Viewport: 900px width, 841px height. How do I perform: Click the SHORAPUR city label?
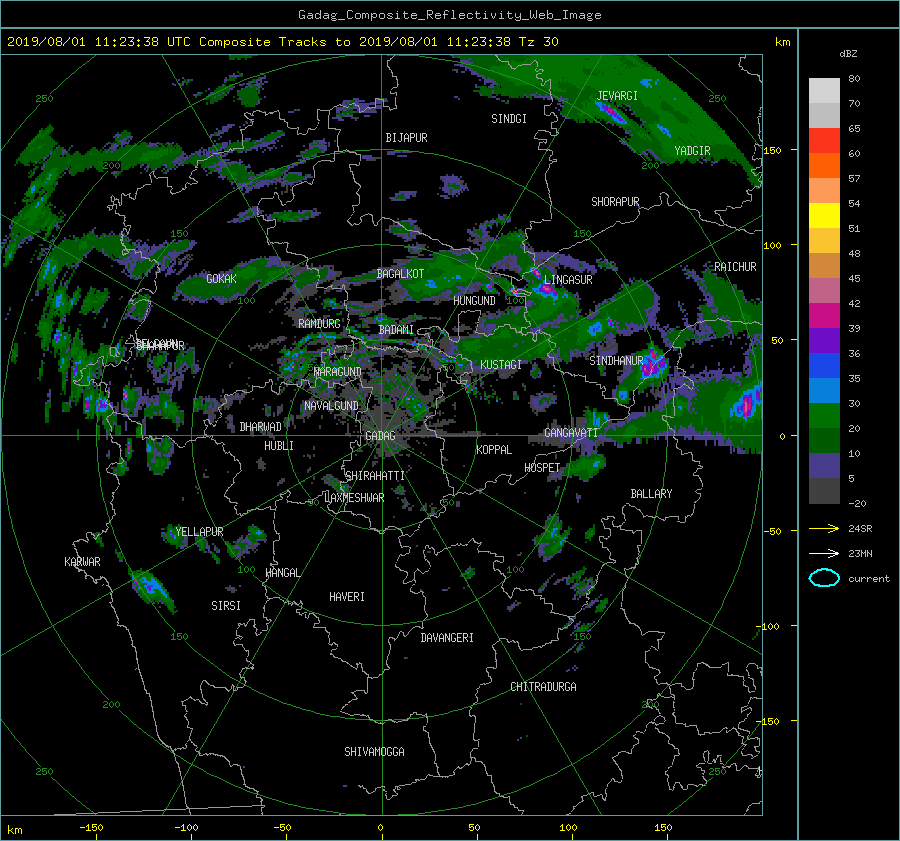(615, 202)
